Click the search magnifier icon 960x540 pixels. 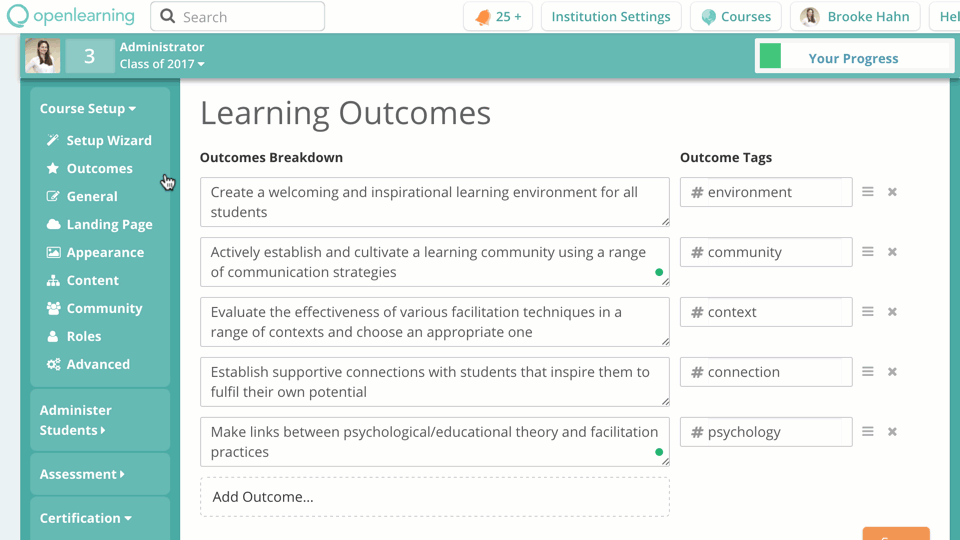coord(168,17)
